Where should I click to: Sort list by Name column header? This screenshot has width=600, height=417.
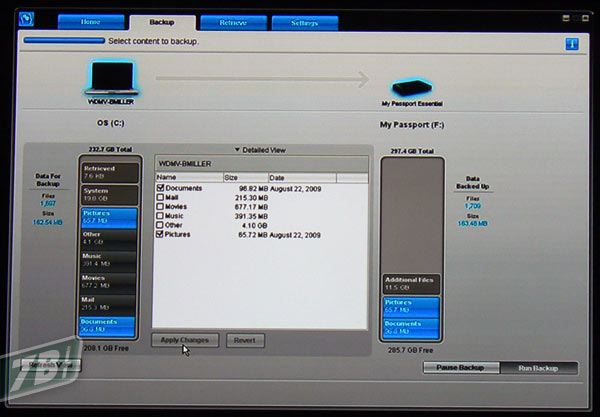click(x=189, y=177)
